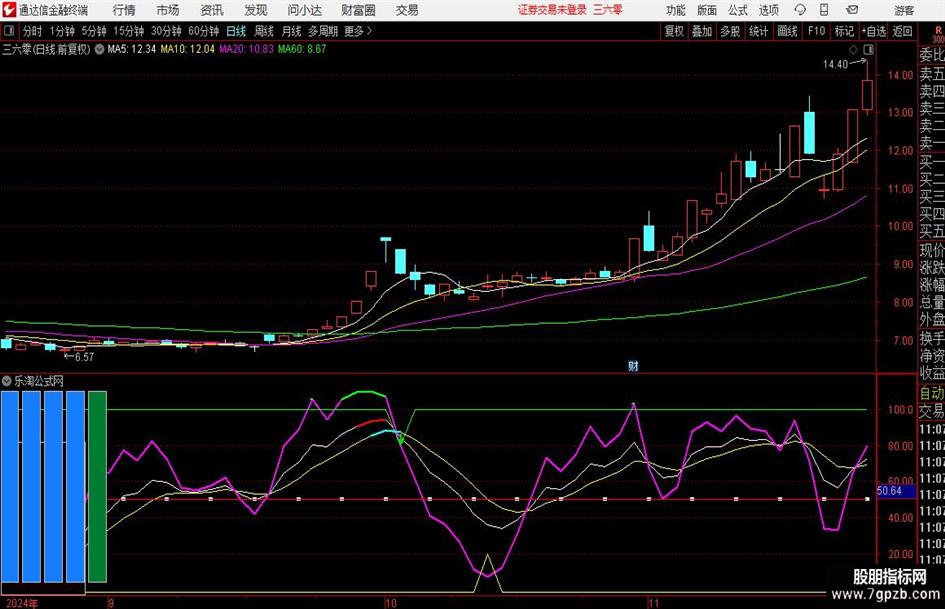This screenshot has width=945, height=609.
Task: Expand the 更多 periods chevron
Action: point(369,31)
